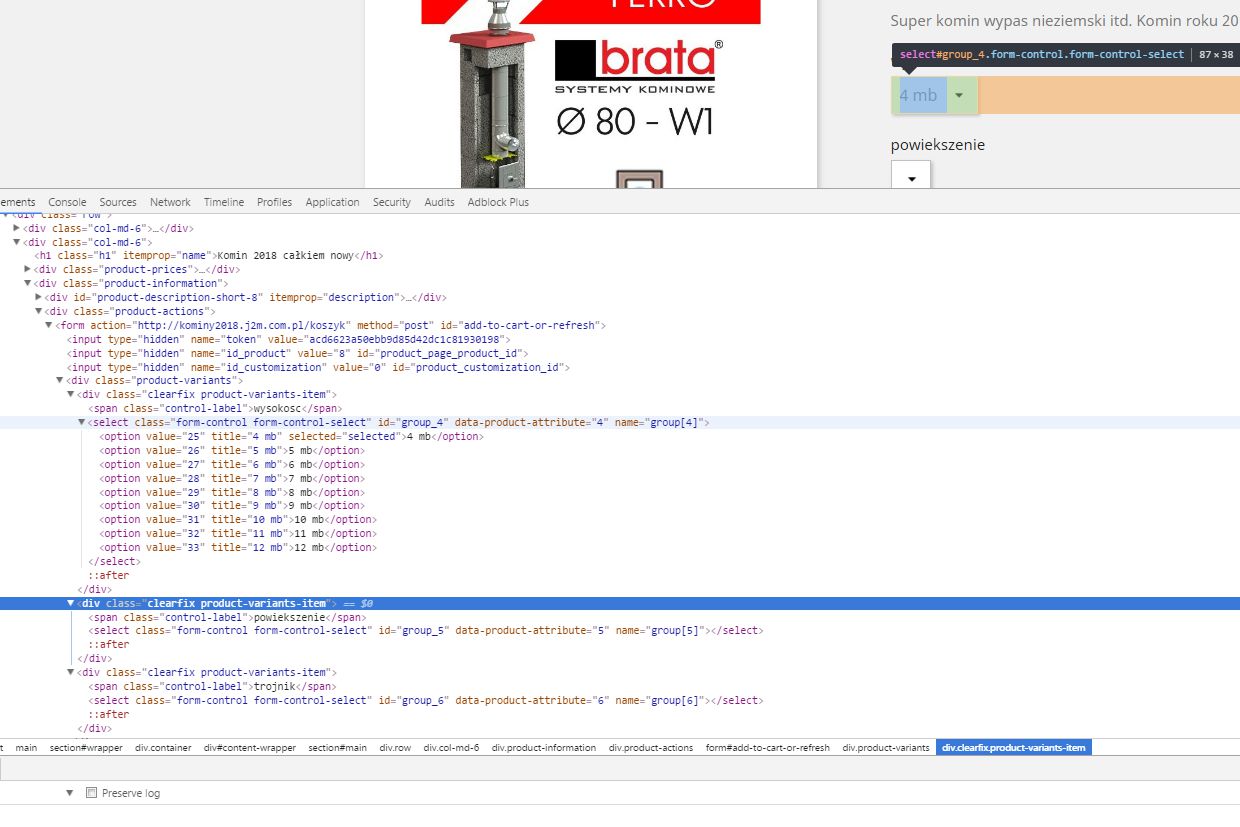Open the Adblock Plus tab
This screenshot has width=1240, height=827.
tap(498, 202)
